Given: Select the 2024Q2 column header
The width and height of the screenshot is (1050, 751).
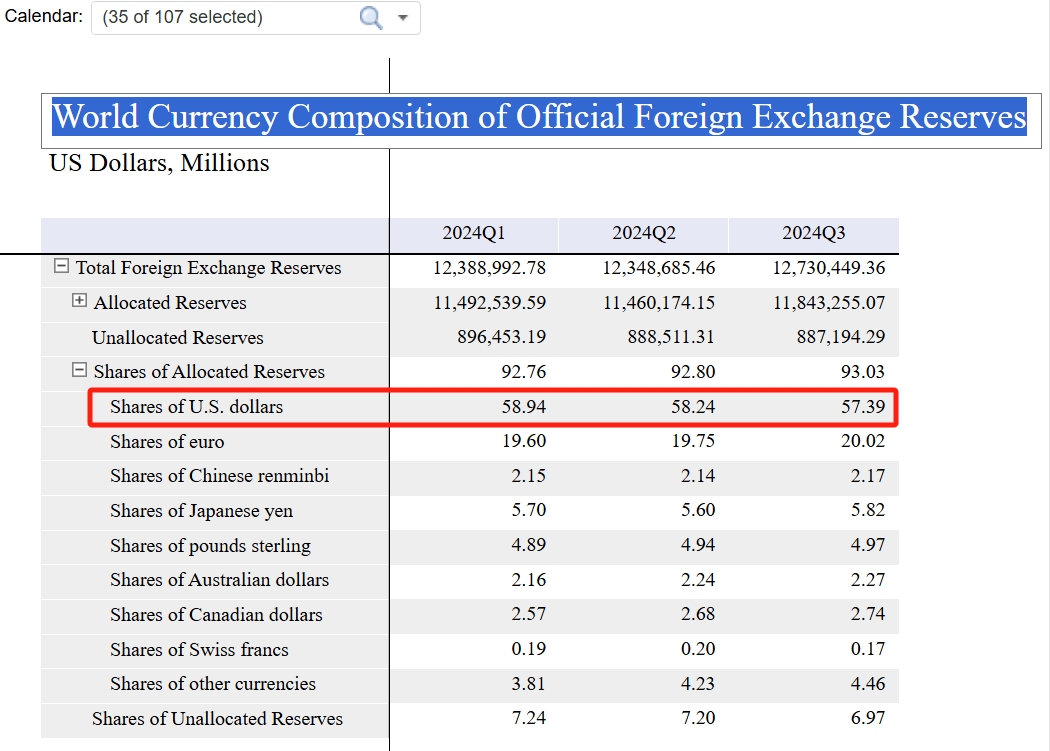Looking at the screenshot, I should (x=644, y=233).
